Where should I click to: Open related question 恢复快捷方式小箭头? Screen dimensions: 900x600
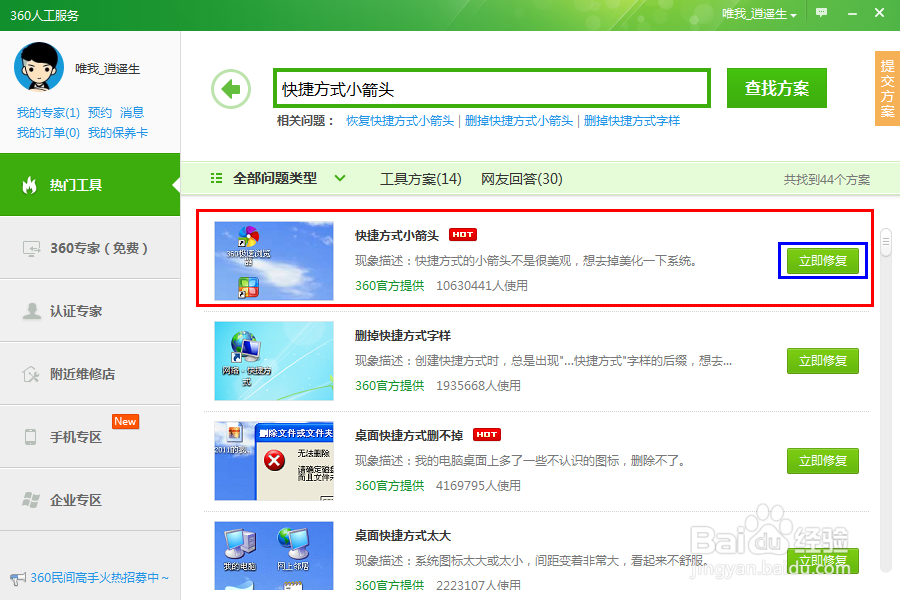pyautogui.click(x=400, y=121)
